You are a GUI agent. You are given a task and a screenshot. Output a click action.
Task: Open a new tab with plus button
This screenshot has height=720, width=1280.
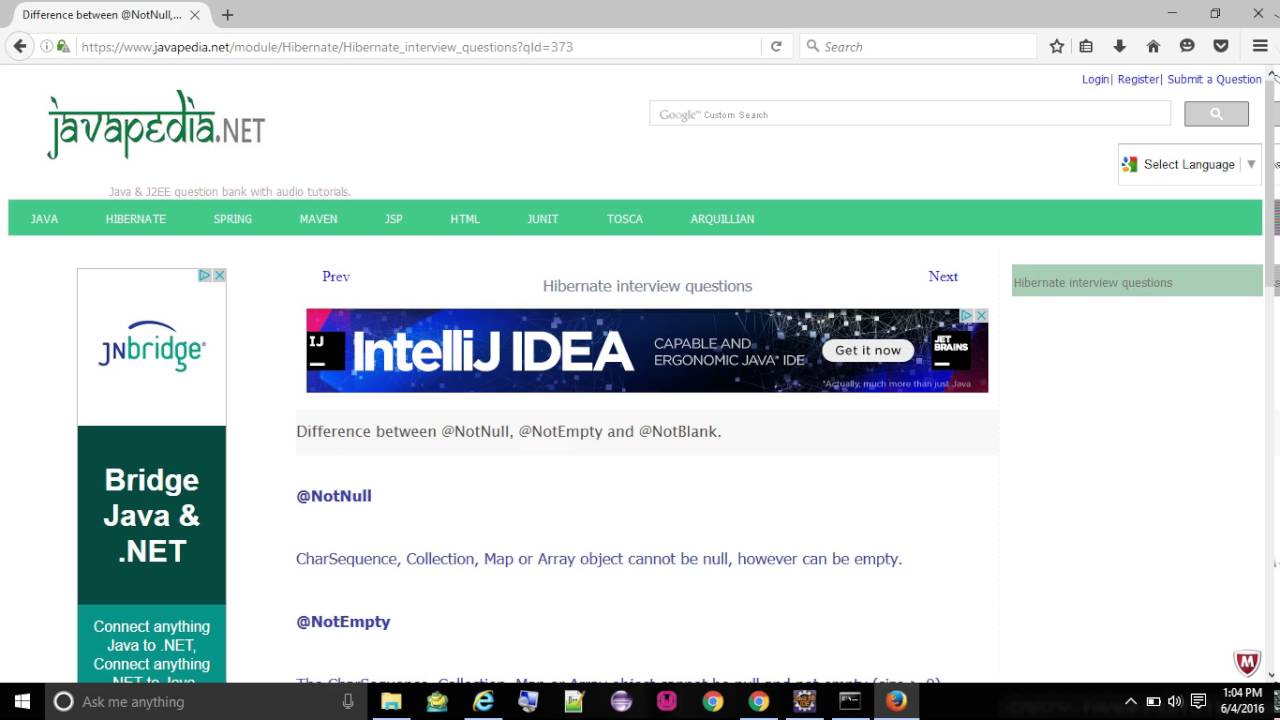228,15
